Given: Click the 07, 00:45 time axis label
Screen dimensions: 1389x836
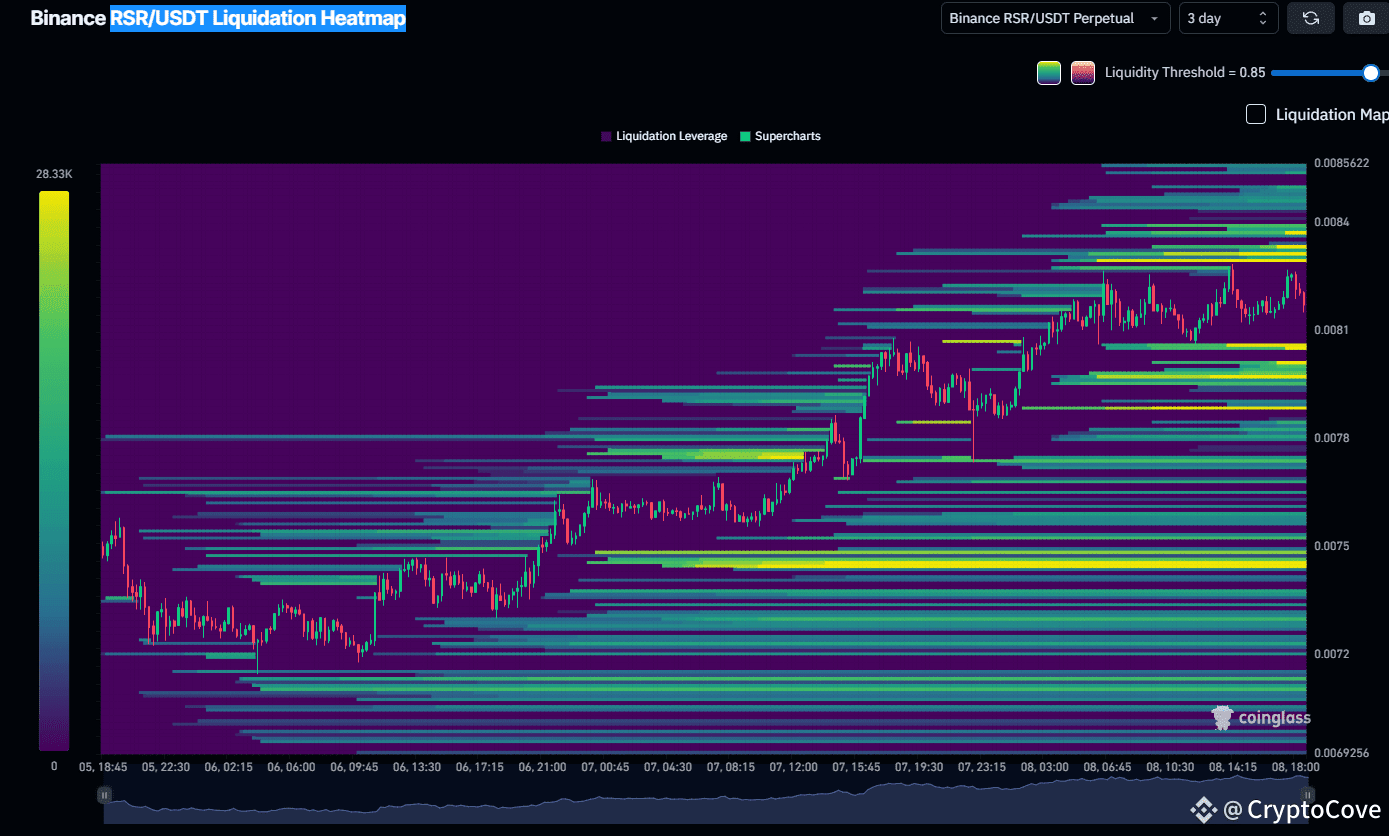Looking at the screenshot, I should 604,767.
